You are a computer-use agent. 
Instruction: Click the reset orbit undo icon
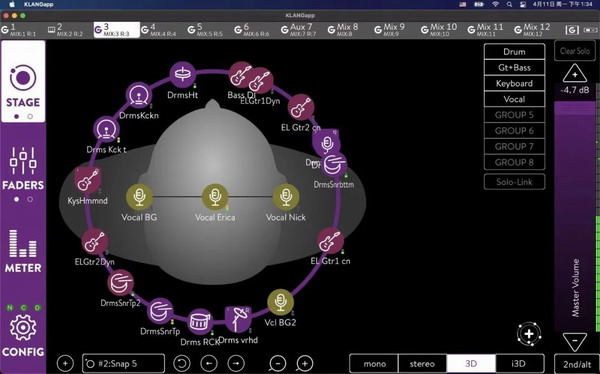pos(182,363)
